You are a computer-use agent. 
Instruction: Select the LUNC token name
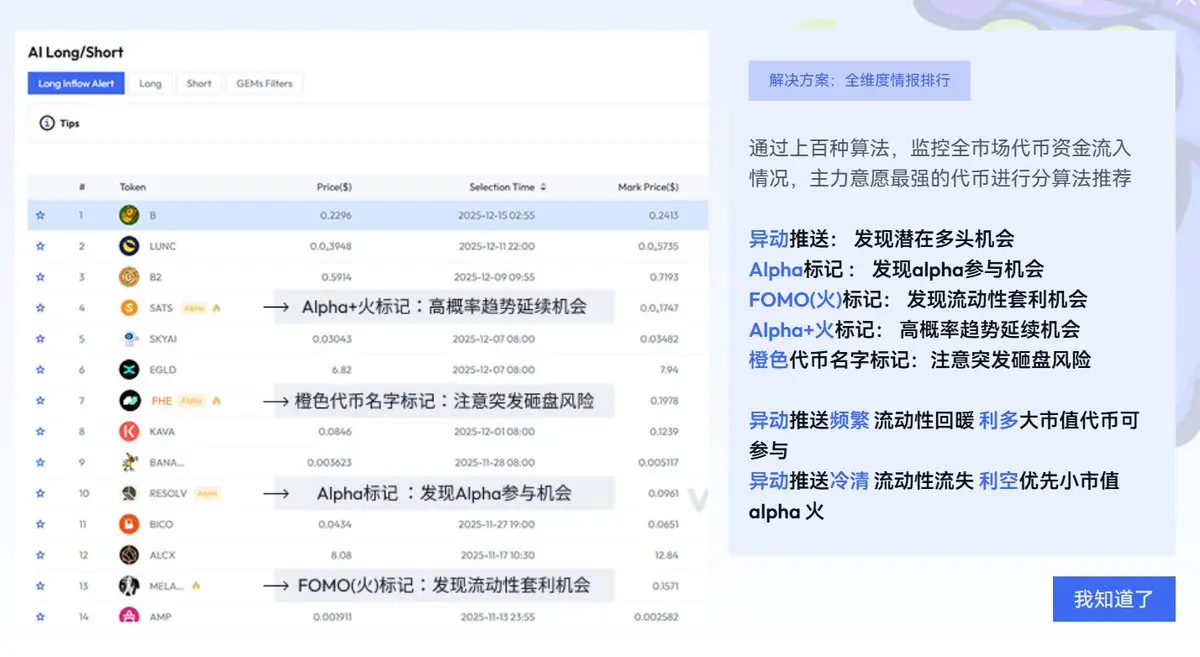(162, 246)
